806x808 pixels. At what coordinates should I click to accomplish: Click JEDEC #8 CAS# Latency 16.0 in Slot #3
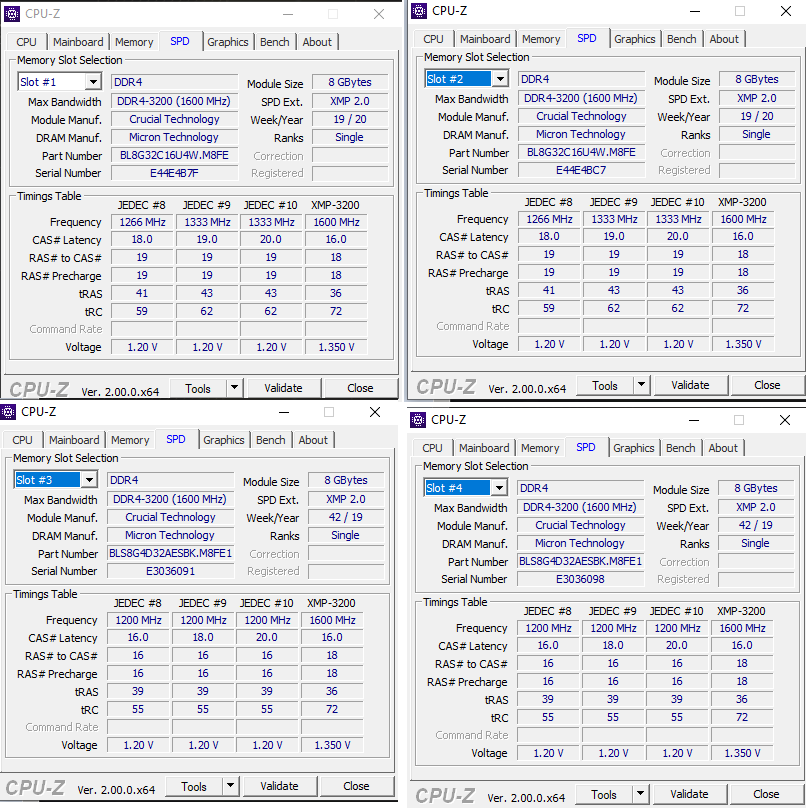tap(138, 637)
